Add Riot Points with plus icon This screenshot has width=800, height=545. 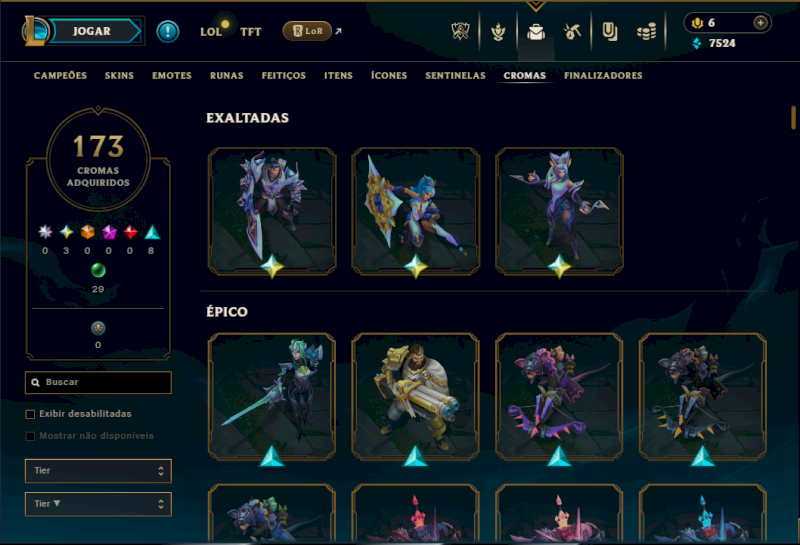pyautogui.click(x=760, y=22)
